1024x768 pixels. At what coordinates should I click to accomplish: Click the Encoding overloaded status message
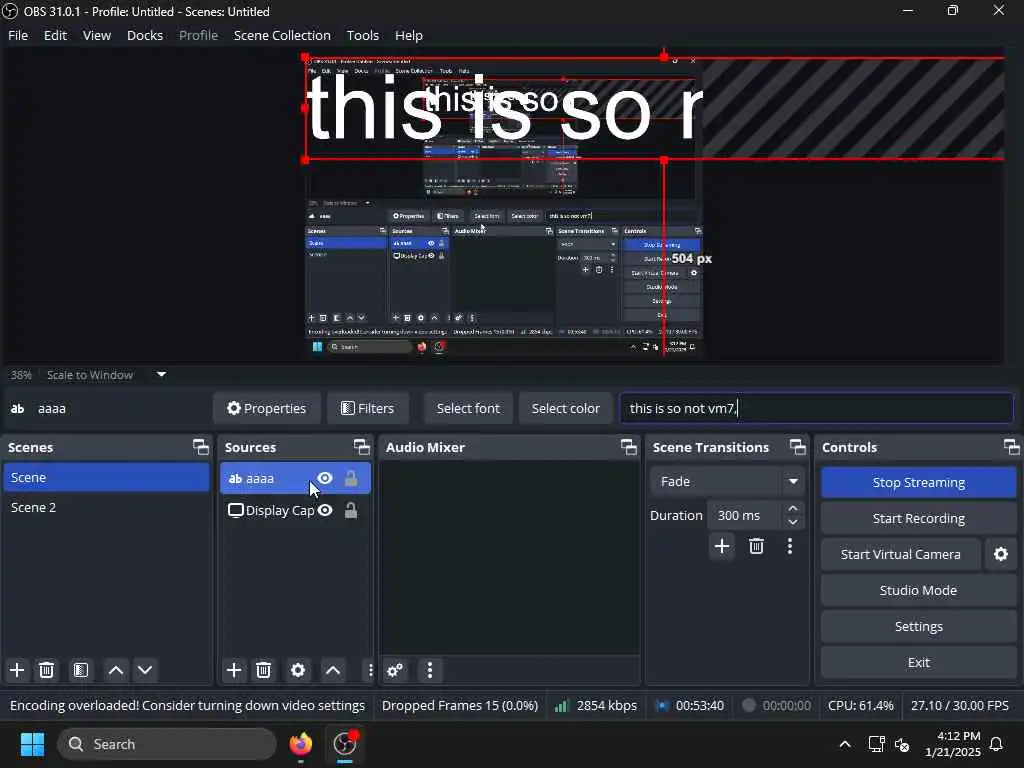(187, 705)
